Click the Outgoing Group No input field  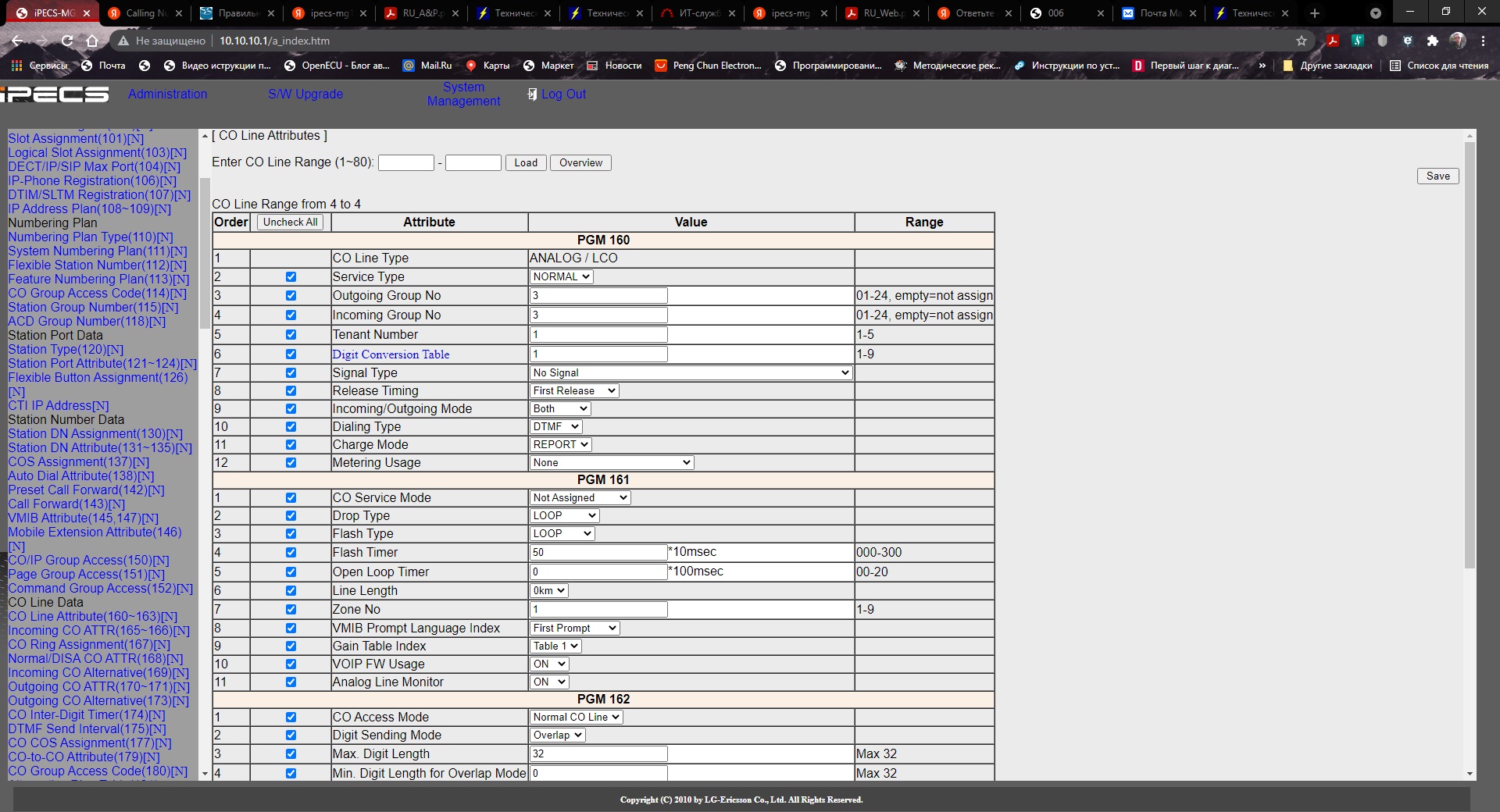598,296
